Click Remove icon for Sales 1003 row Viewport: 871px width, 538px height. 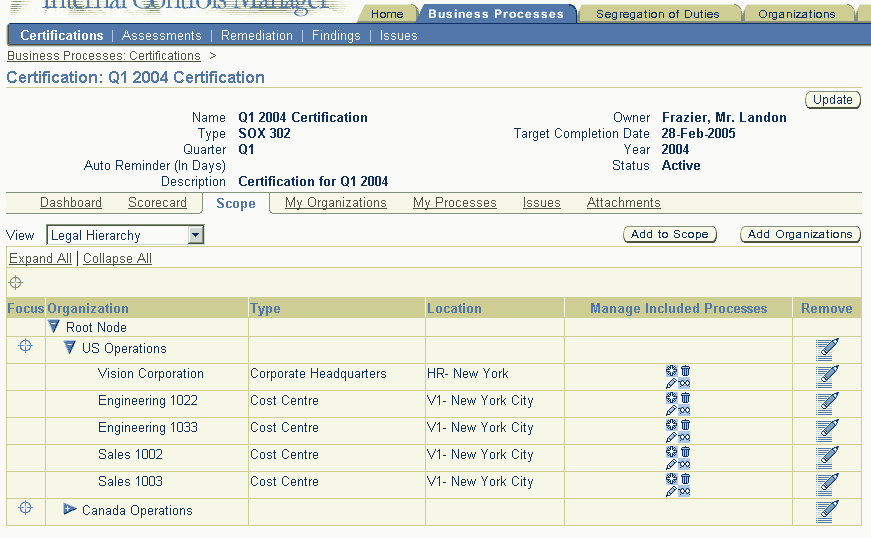827,485
